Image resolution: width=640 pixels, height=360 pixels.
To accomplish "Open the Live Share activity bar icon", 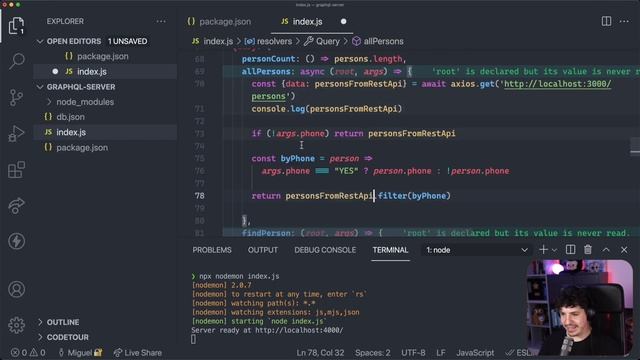I will tap(16, 205).
